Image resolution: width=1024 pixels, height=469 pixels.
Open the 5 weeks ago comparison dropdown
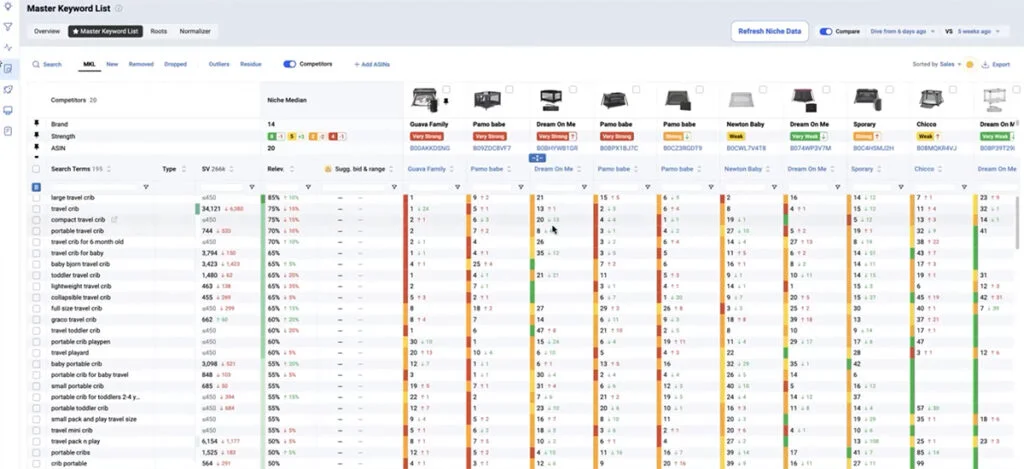(x=978, y=31)
